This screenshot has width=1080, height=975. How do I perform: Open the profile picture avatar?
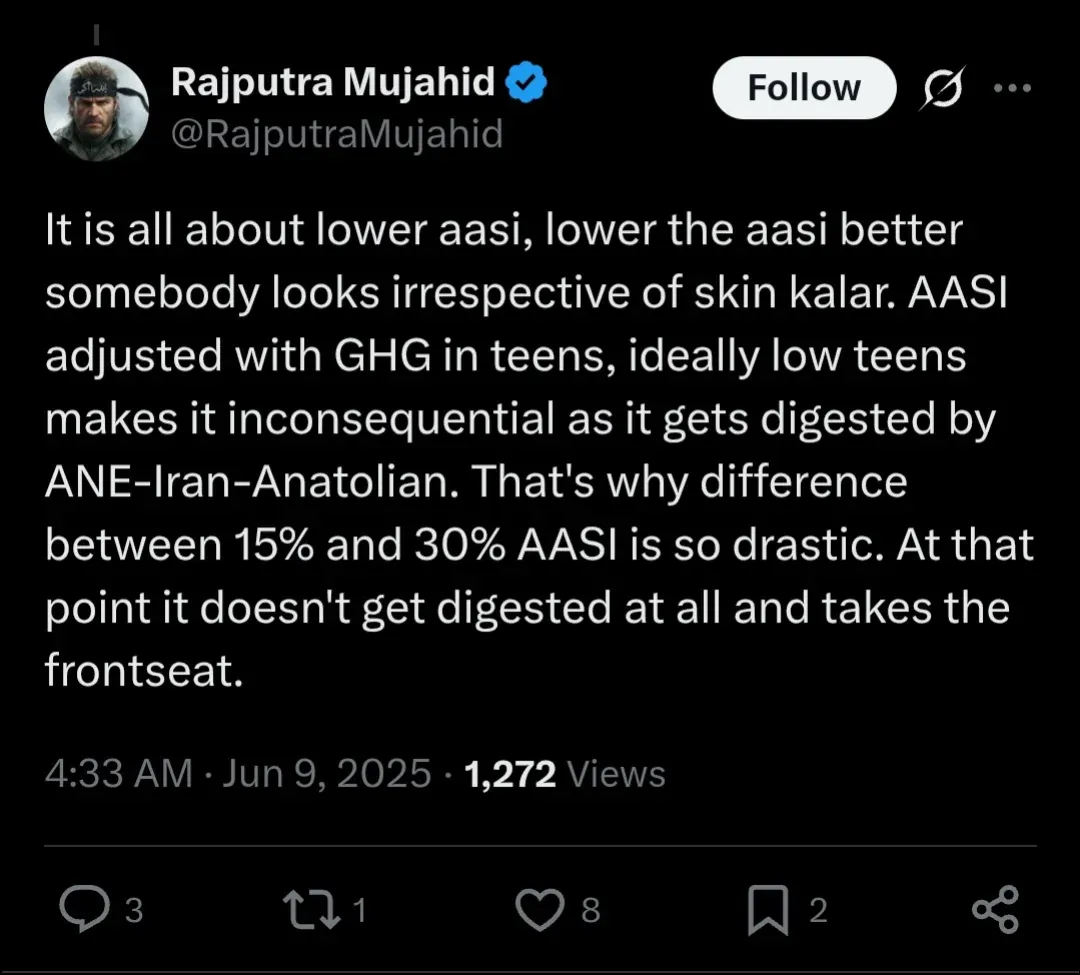coord(96,108)
